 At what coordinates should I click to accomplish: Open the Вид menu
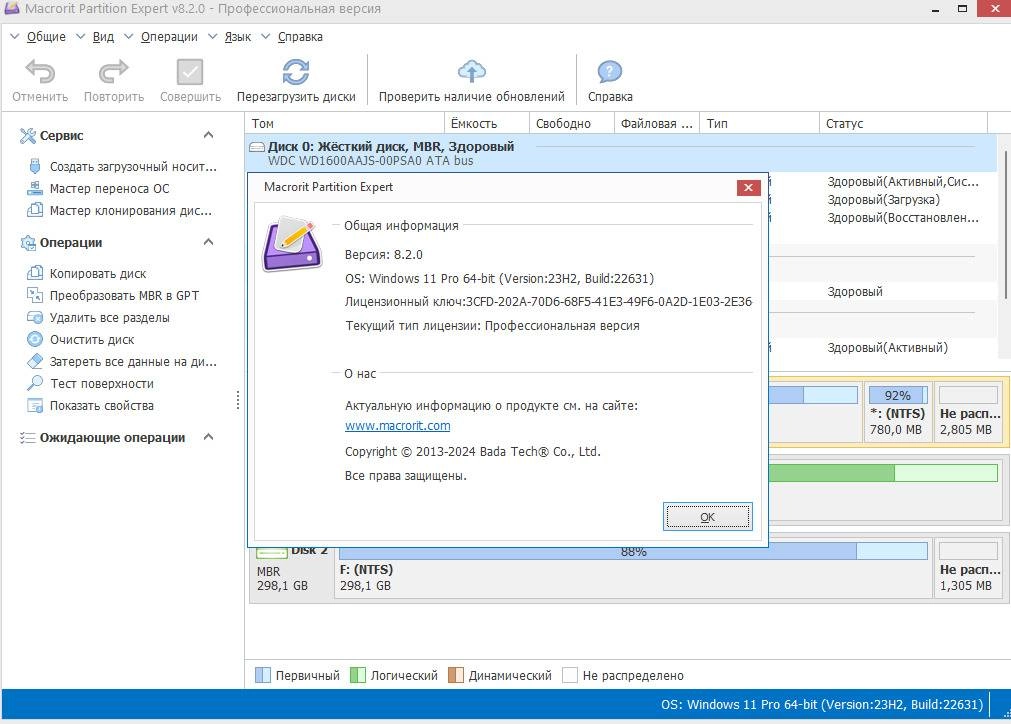coord(103,37)
